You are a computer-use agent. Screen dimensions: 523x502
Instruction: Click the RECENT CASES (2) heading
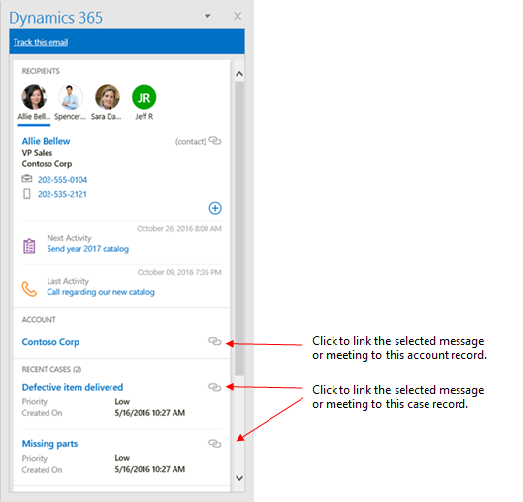51,369
